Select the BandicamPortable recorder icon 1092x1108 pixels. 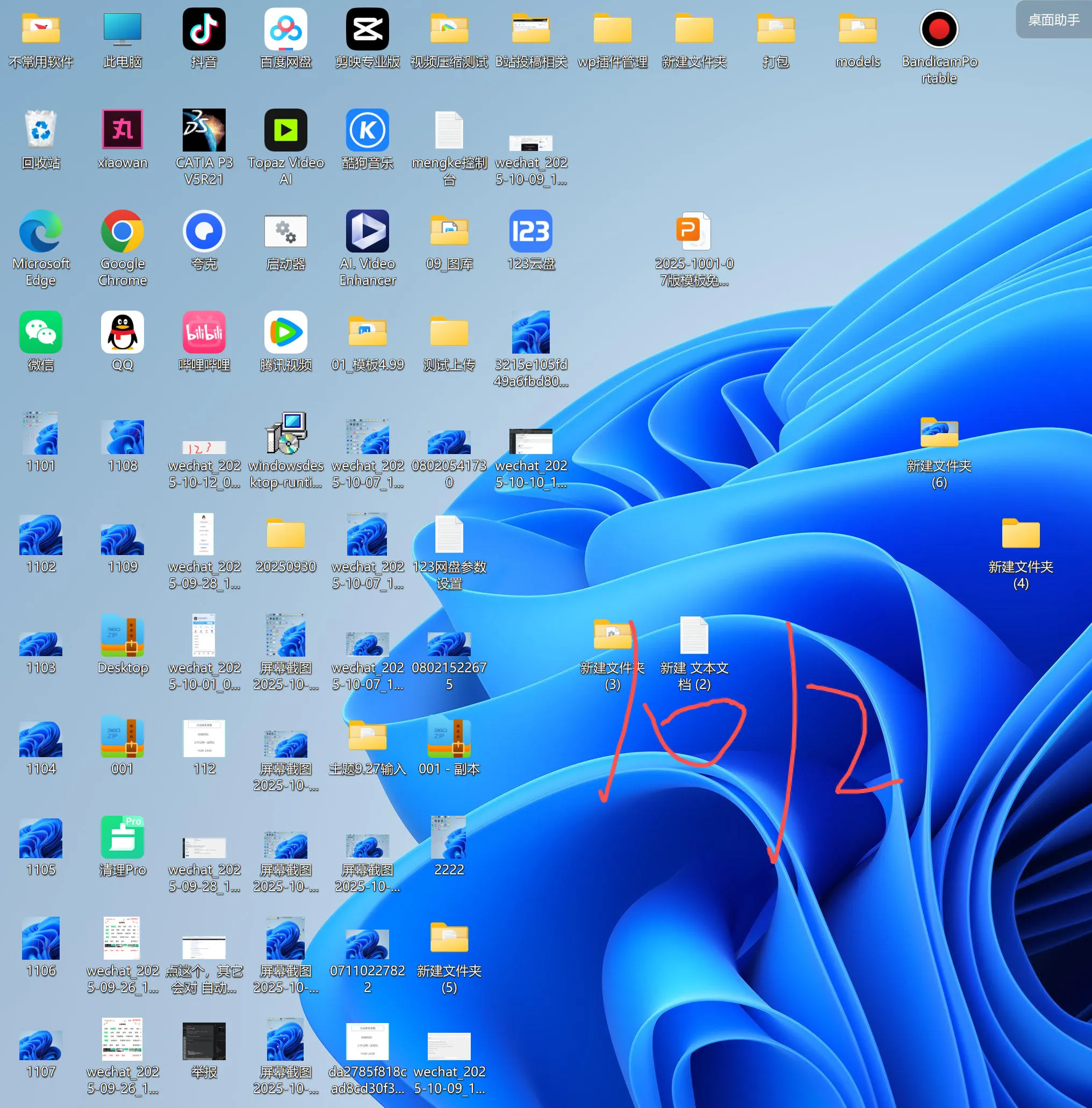[939, 29]
